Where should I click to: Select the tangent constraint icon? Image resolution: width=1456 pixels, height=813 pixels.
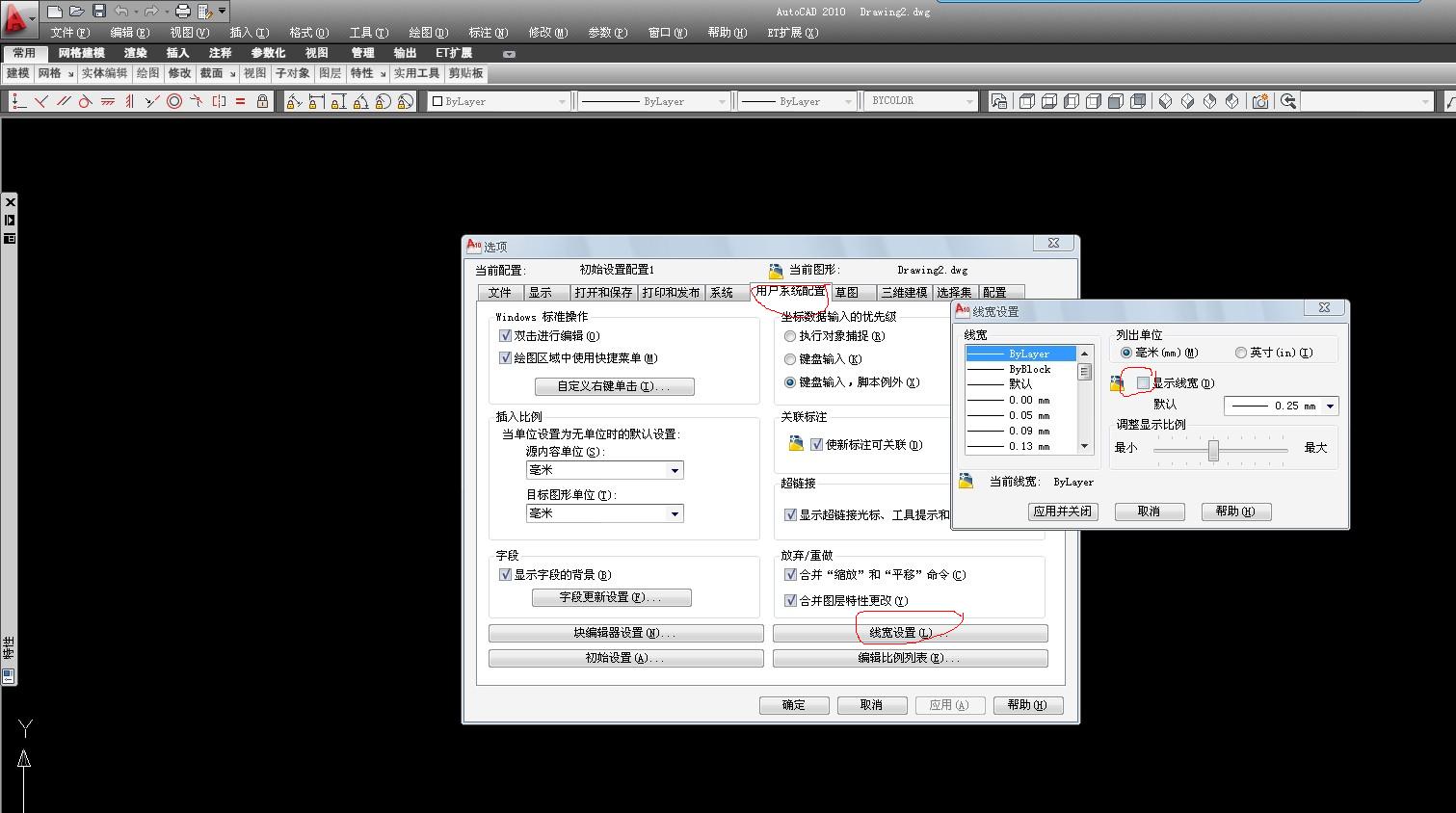[x=85, y=101]
